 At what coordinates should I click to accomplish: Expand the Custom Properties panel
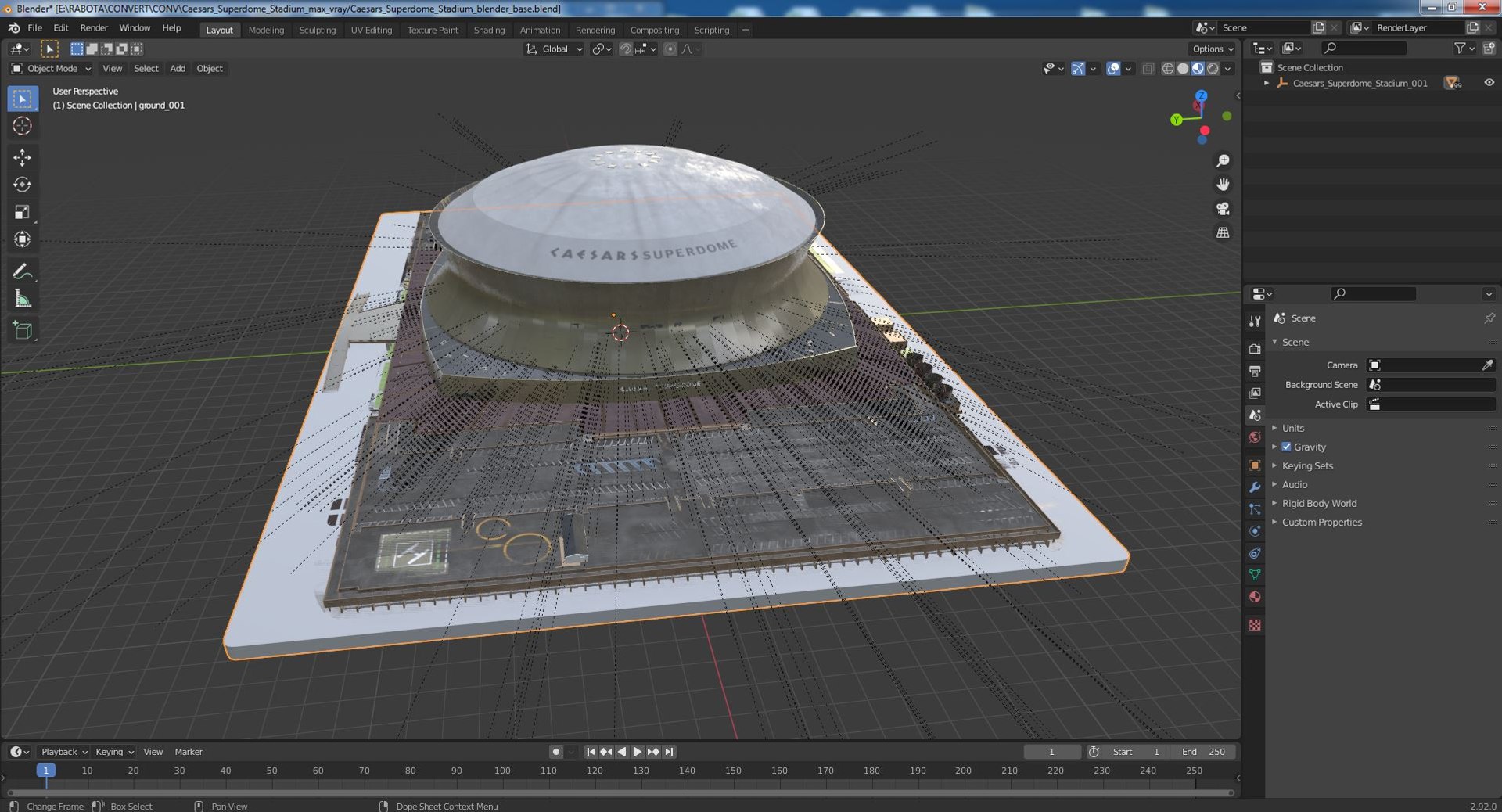(x=1321, y=522)
